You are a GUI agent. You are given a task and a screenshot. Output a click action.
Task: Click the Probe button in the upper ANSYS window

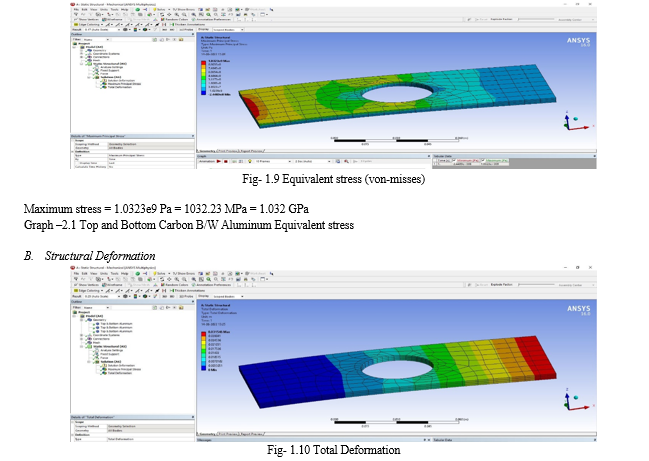187,29
